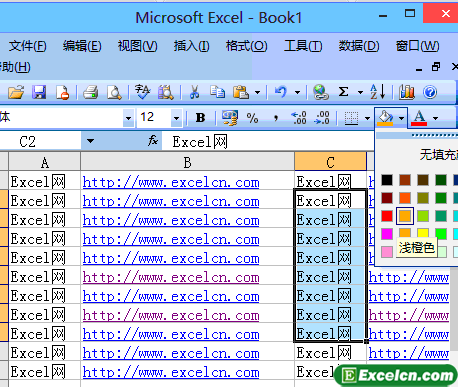Open the 文件(F) menu
The height and width of the screenshot is (387, 458).
(x=28, y=46)
